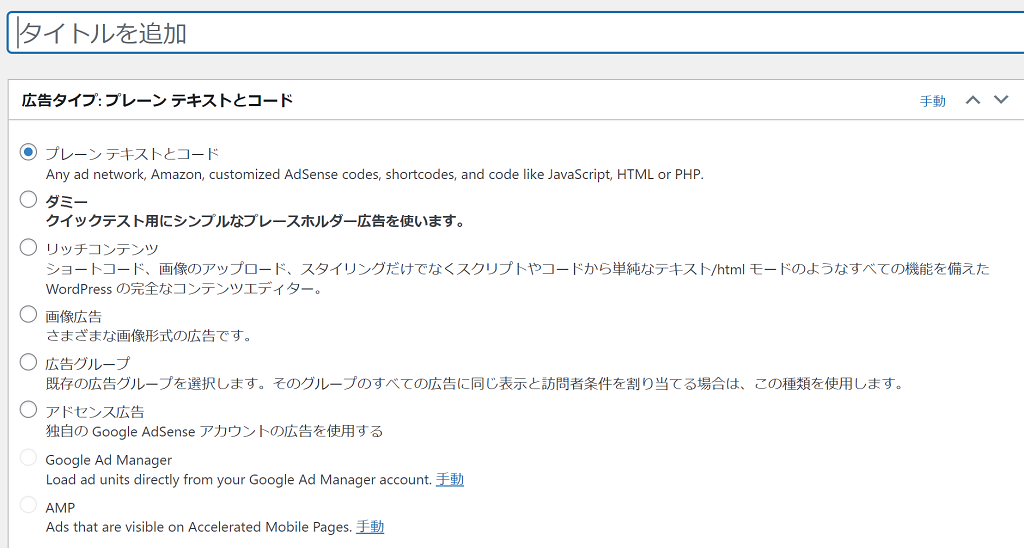Viewport: 1024px width, 548px height.
Task: Click the プレーン テキストとコード option label text
Action: pos(132,154)
